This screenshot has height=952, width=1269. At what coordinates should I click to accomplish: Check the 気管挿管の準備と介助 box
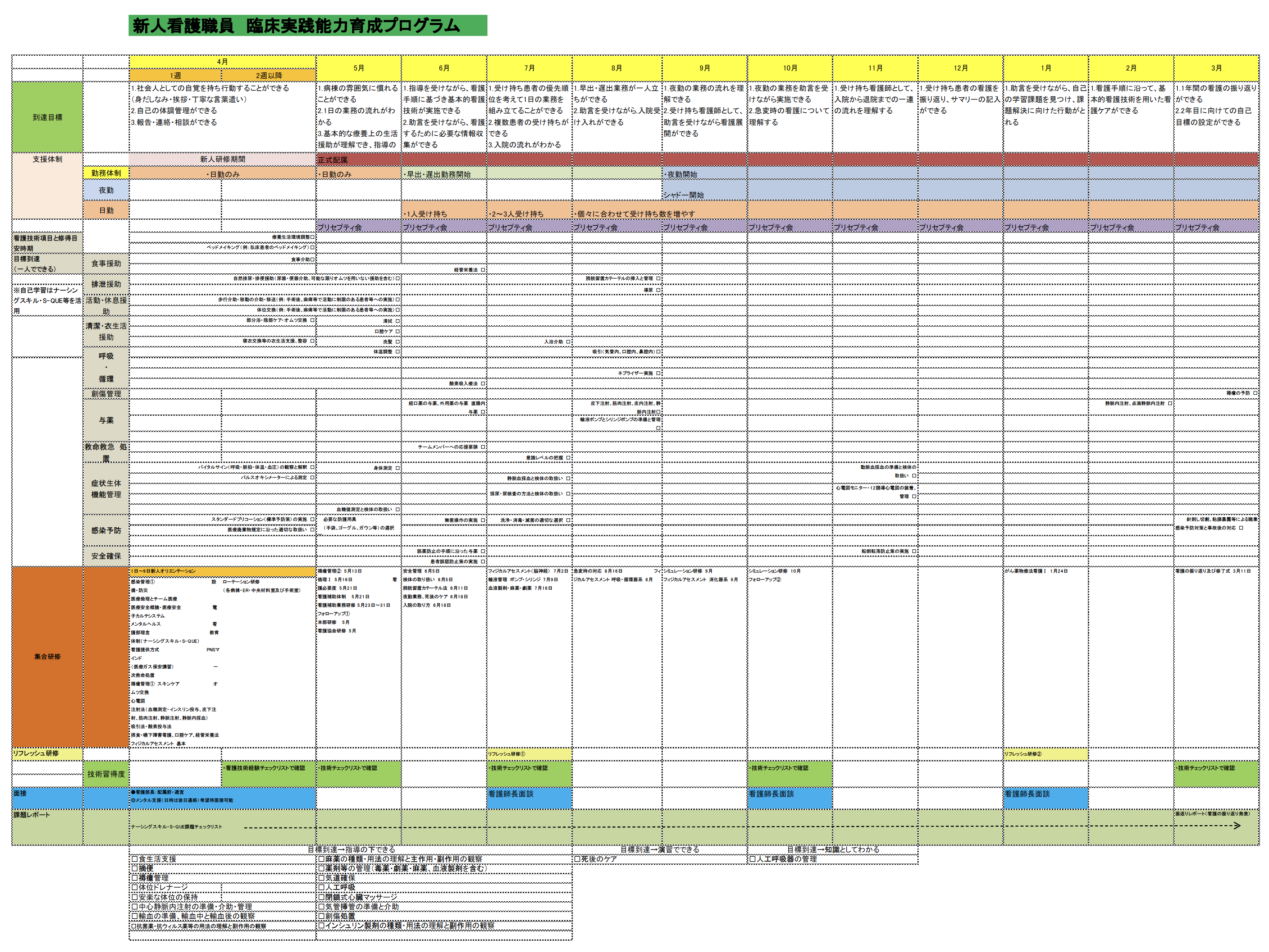pyautogui.click(x=321, y=907)
